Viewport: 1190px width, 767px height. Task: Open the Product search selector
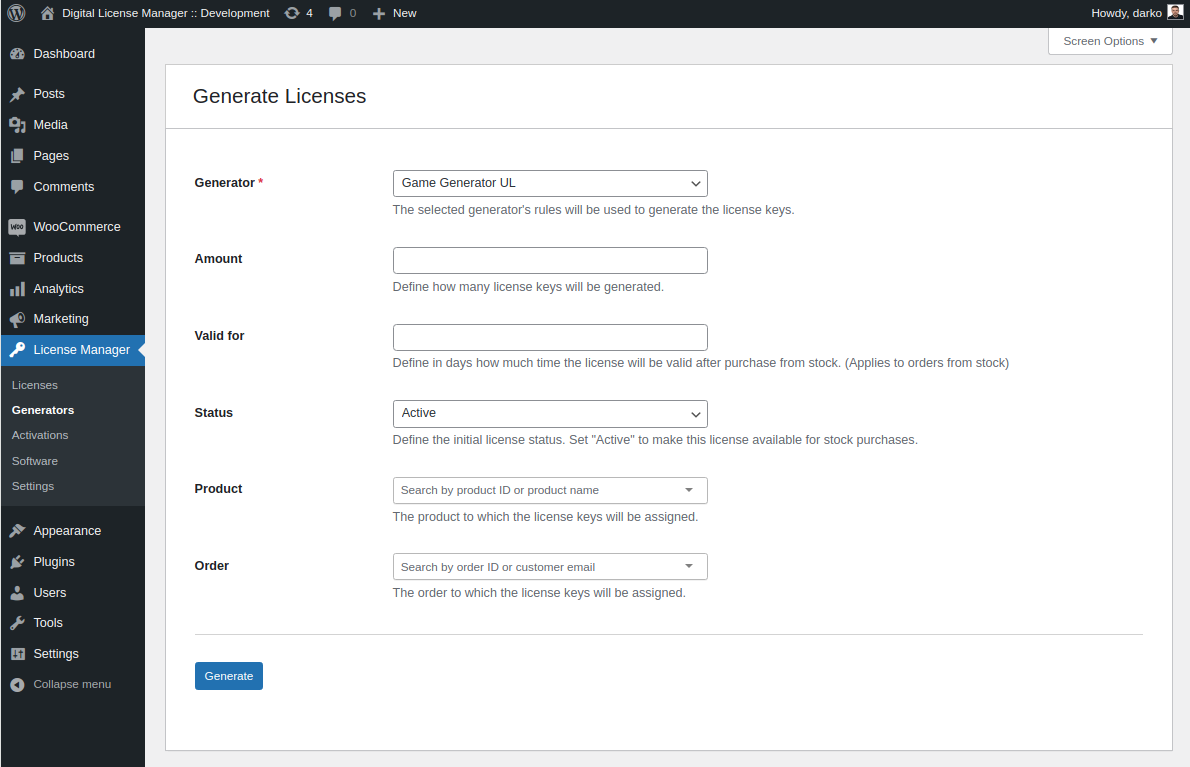point(550,490)
